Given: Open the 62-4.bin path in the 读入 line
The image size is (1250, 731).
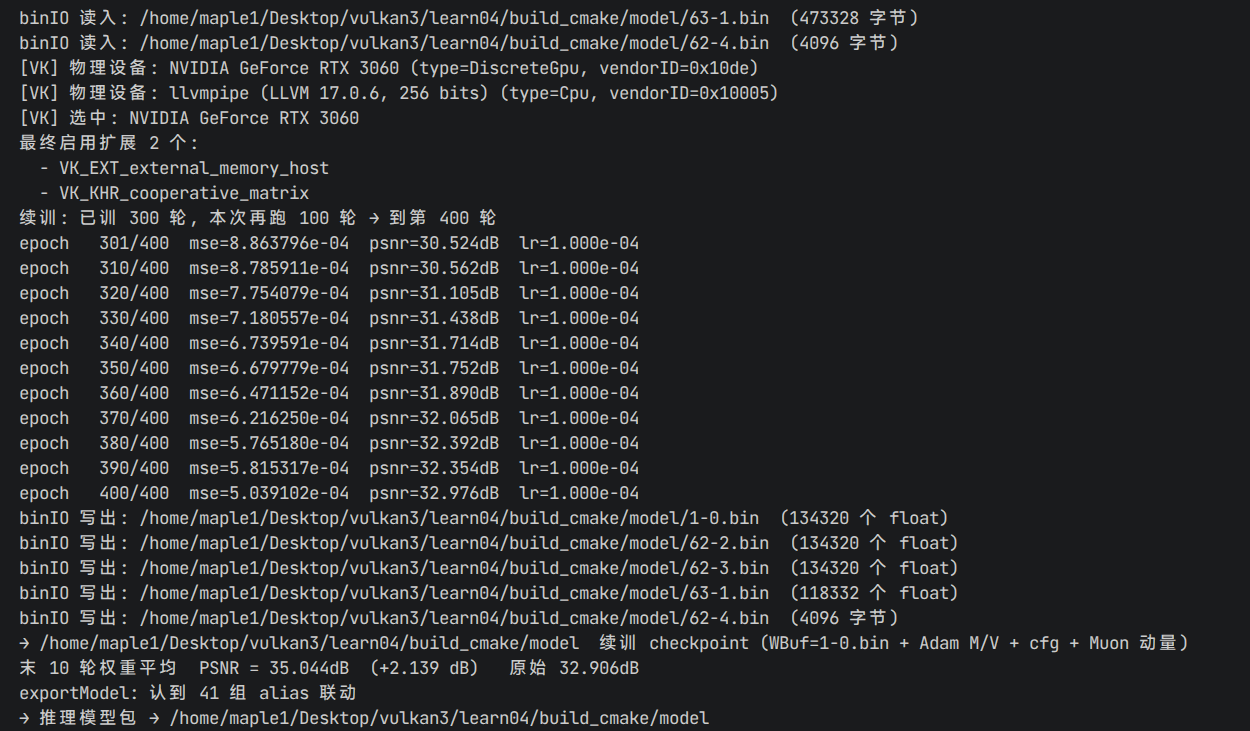Looking at the screenshot, I should coord(454,43).
